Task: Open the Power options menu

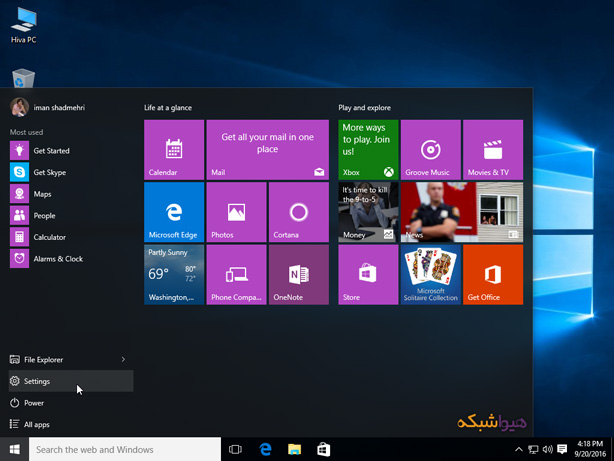Action: (71, 403)
